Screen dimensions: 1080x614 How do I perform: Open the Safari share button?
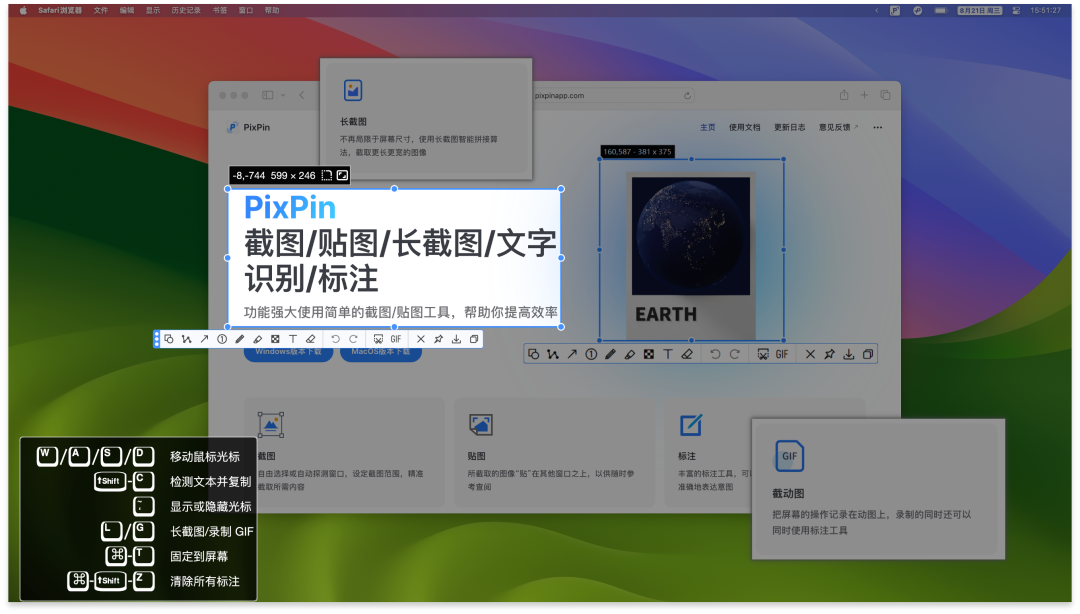(844, 95)
